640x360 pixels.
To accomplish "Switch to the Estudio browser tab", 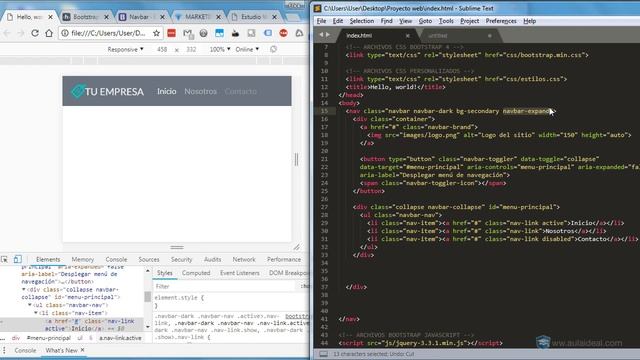I will point(253,17).
